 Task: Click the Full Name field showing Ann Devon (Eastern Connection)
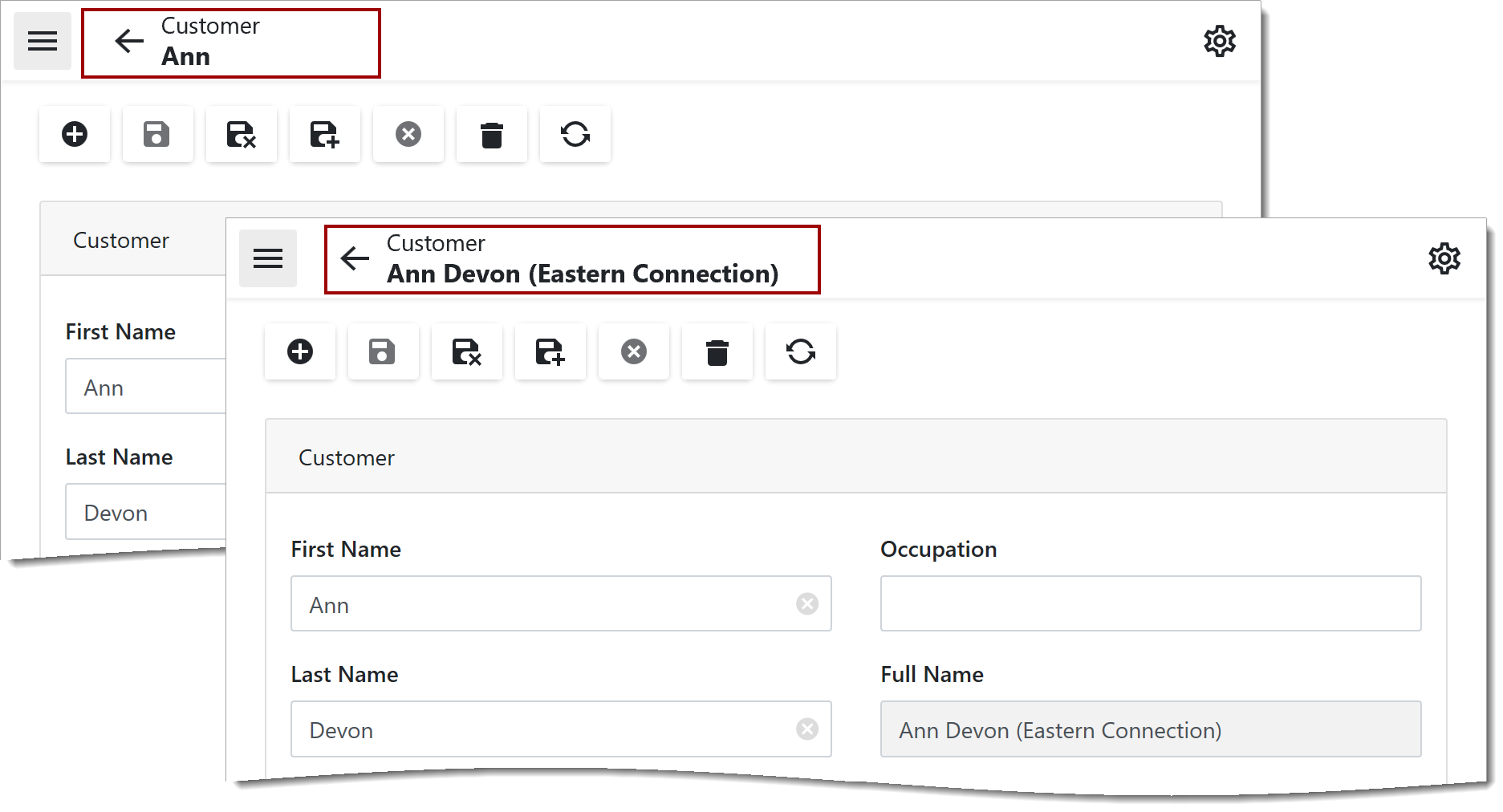1150,729
